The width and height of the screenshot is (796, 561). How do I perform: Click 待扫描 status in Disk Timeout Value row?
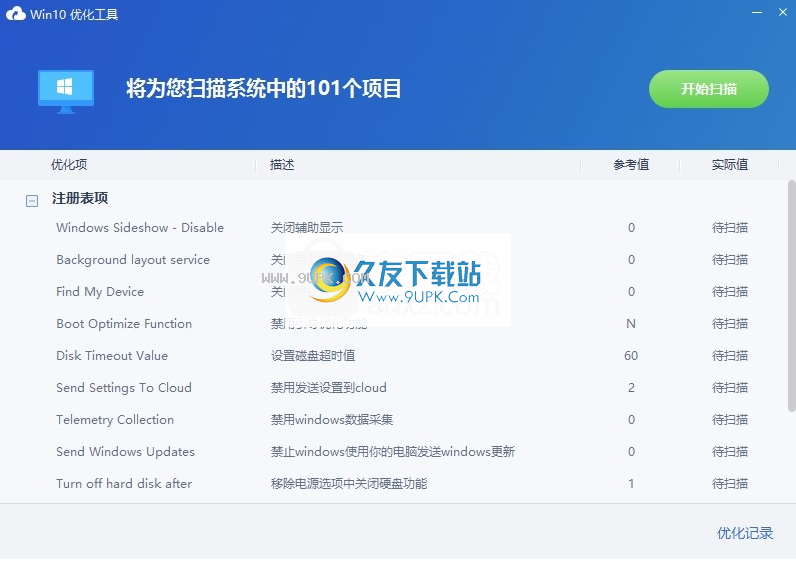pos(729,355)
